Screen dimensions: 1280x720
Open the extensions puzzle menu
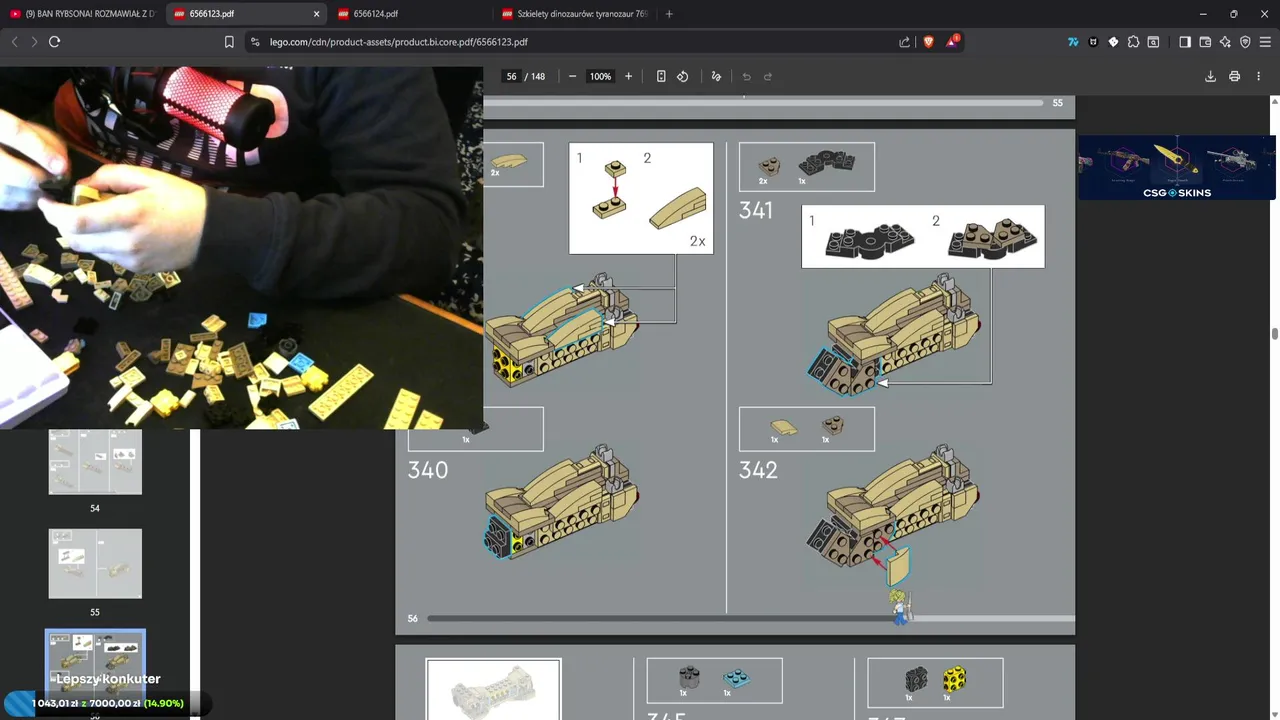tap(1133, 42)
